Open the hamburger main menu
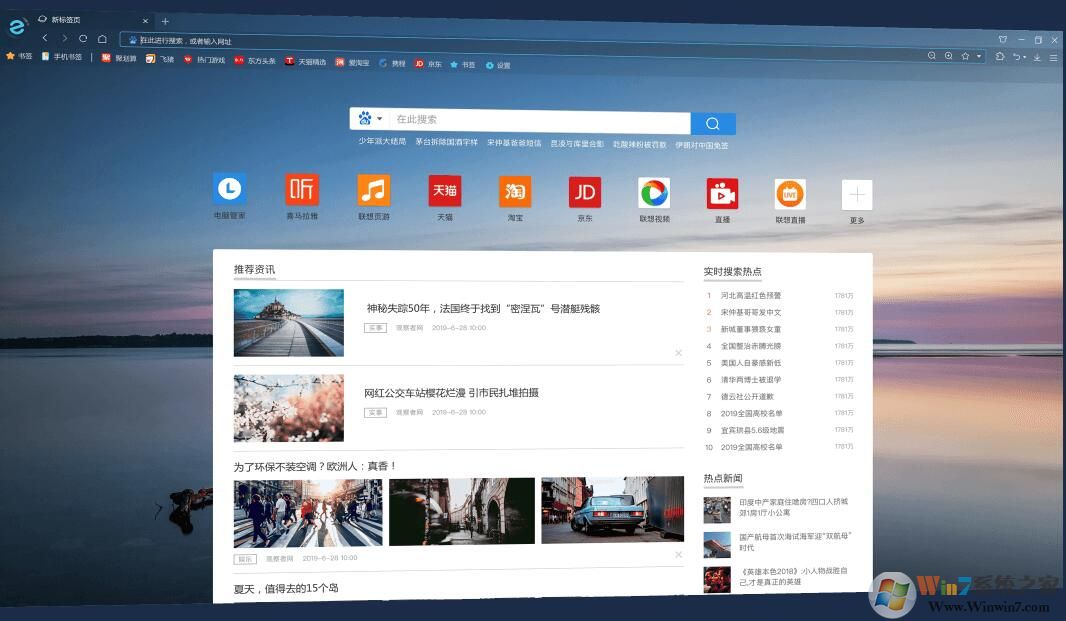1066x621 pixels. tap(1054, 57)
